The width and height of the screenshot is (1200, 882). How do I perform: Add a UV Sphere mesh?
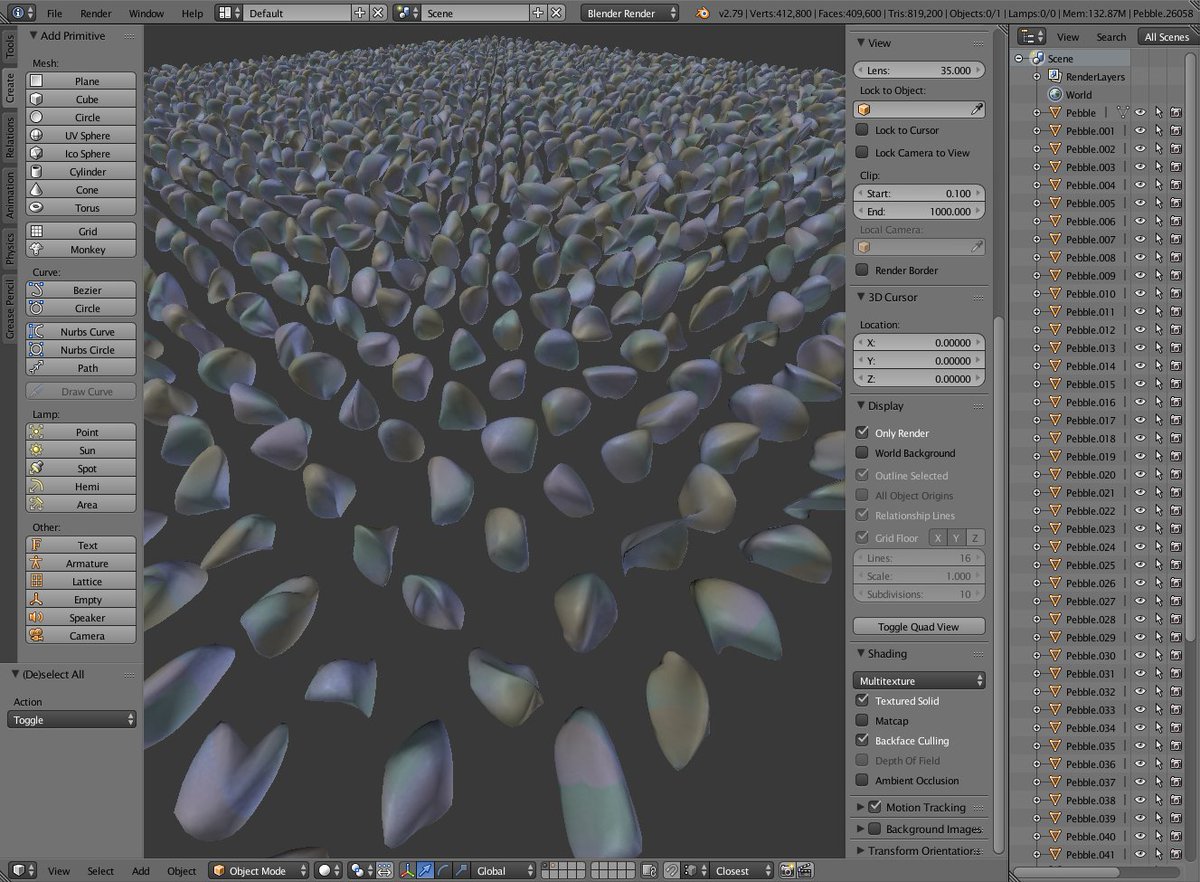click(x=81, y=135)
